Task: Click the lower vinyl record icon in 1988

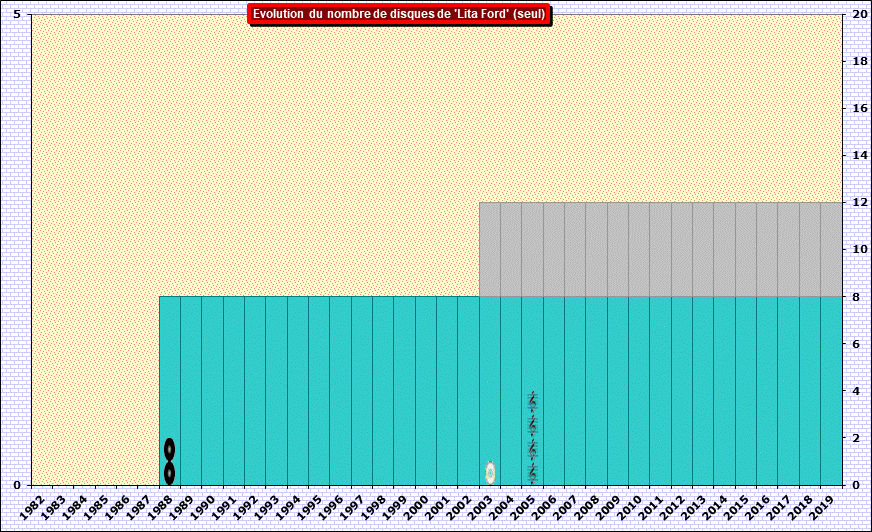Action: (x=170, y=472)
